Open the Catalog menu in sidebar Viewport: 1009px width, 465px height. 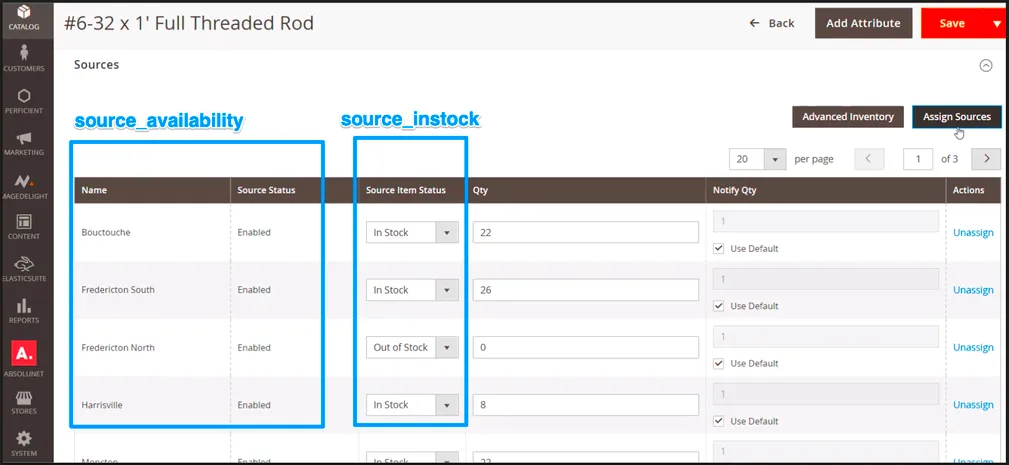pos(24,17)
